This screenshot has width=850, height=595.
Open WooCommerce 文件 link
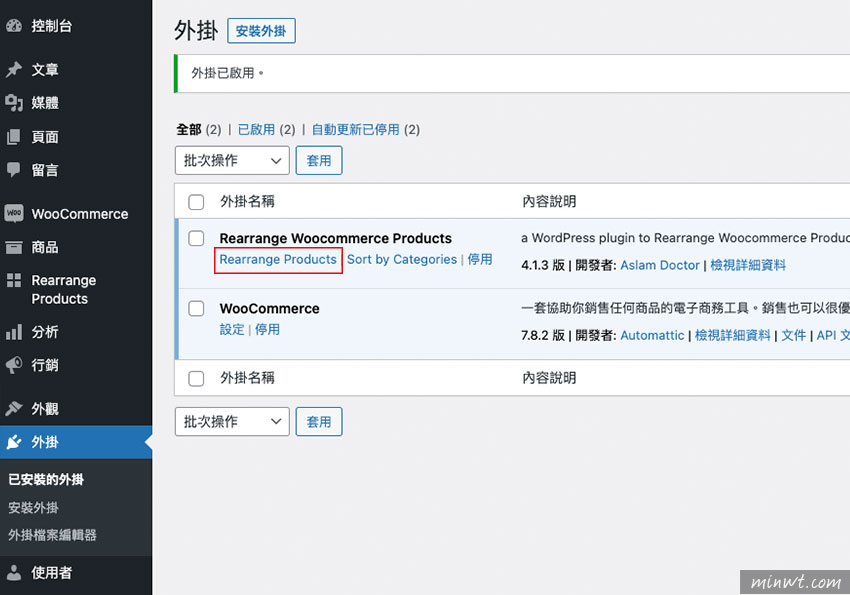794,335
